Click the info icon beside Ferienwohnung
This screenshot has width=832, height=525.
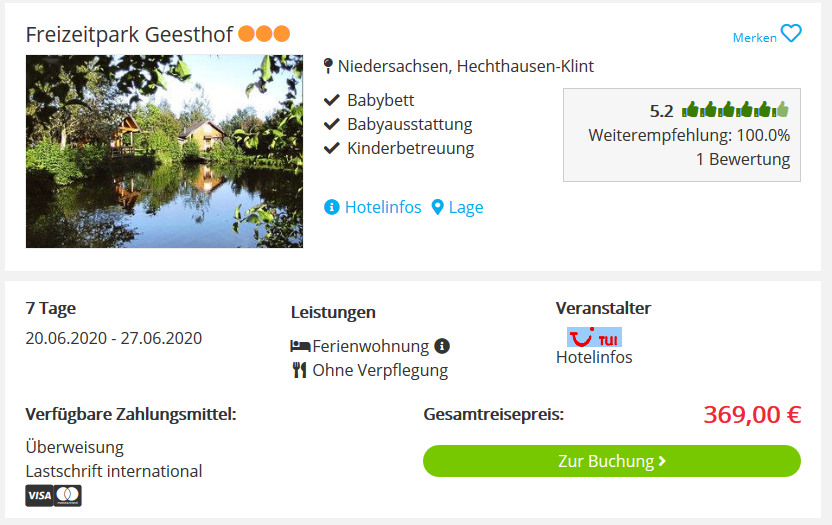point(442,346)
